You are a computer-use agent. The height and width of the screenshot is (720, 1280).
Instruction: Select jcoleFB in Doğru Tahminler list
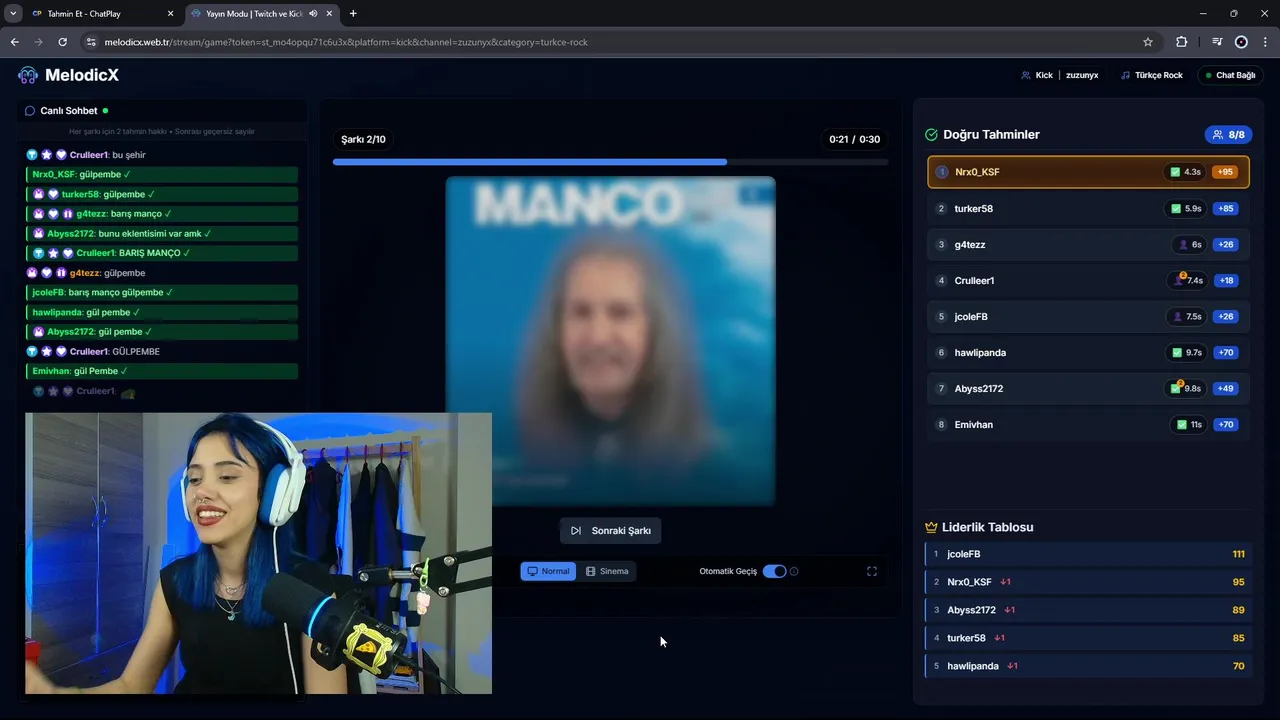coord(1088,316)
